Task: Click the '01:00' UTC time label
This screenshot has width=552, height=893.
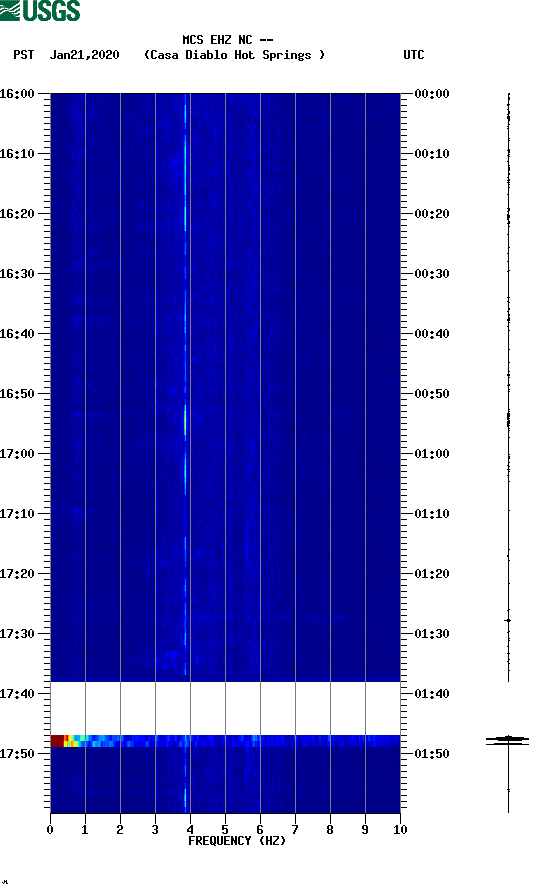Action: tap(432, 454)
